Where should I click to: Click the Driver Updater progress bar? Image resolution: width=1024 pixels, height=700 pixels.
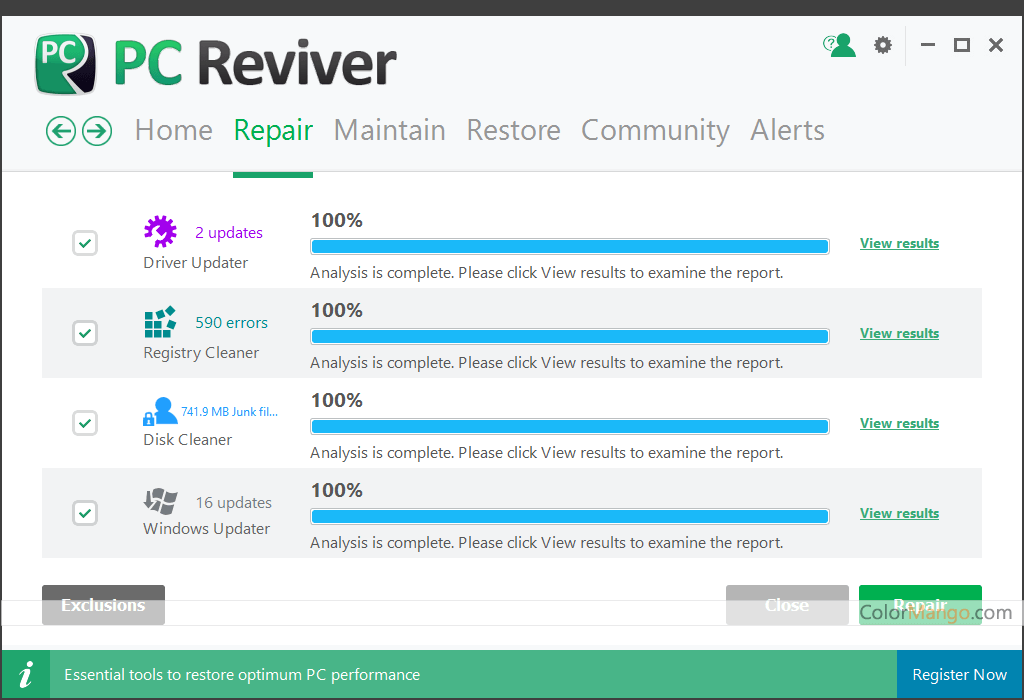(569, 247)
